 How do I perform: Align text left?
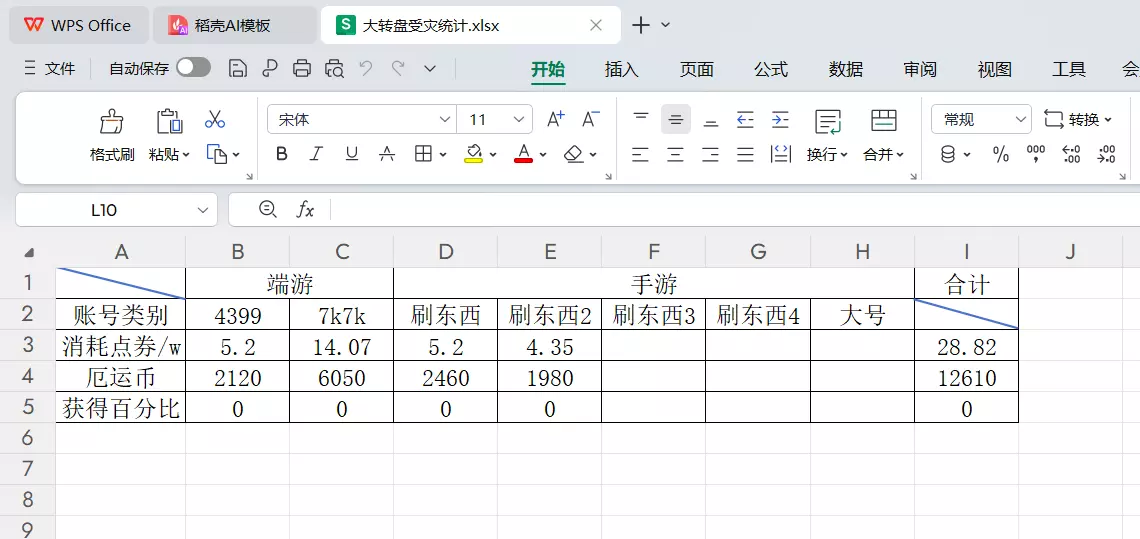641,154
